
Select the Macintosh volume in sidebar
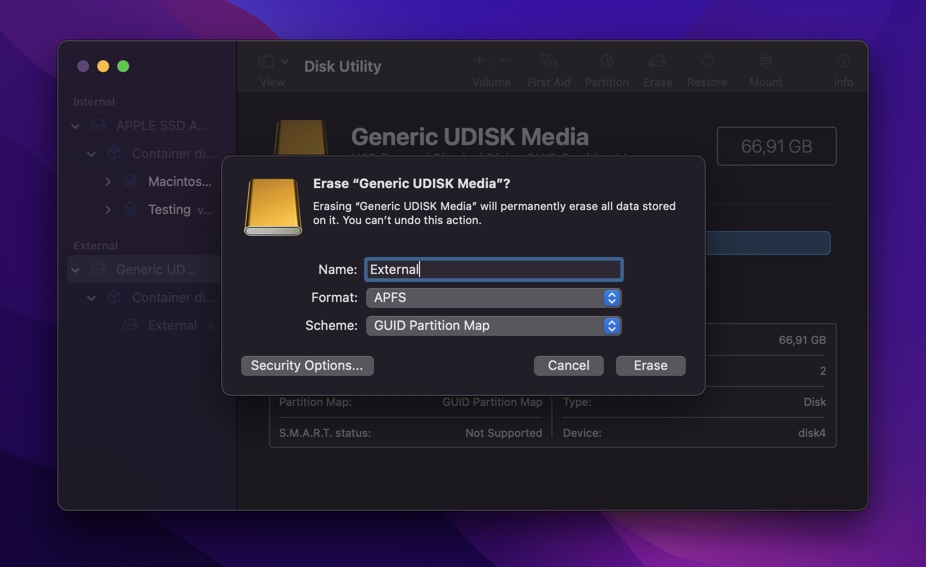coord(180,182)
